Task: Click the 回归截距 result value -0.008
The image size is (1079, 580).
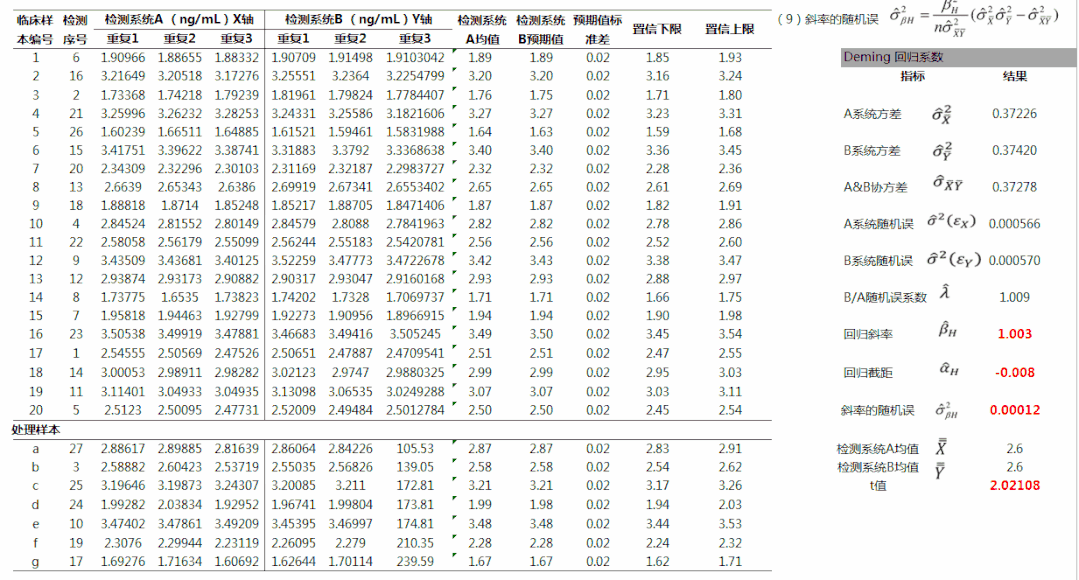Action: (x=1014, y=372)
